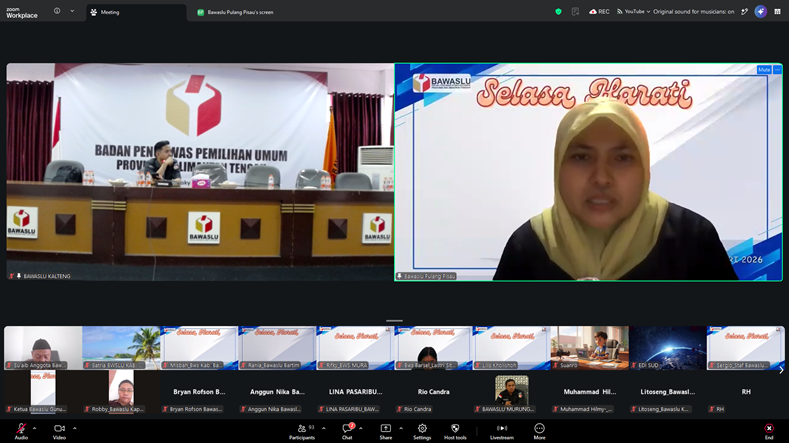Select Robby_Bawaslu Kap thumbnail
789x443 pixels.
coord(121,392)
